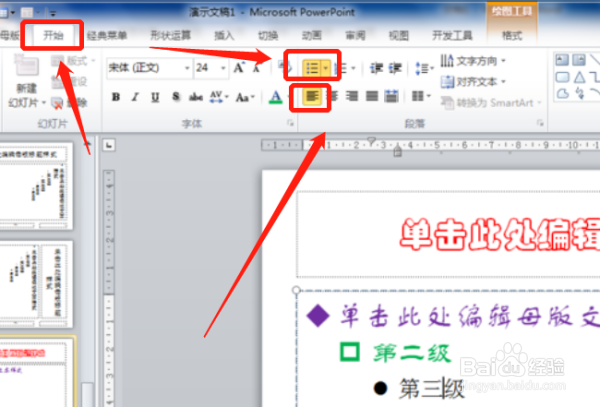The width and height of the screenshot is (600, 407).
Task: Select the rectangle shape in shapes gallery
Action: (x=562, y=77)
